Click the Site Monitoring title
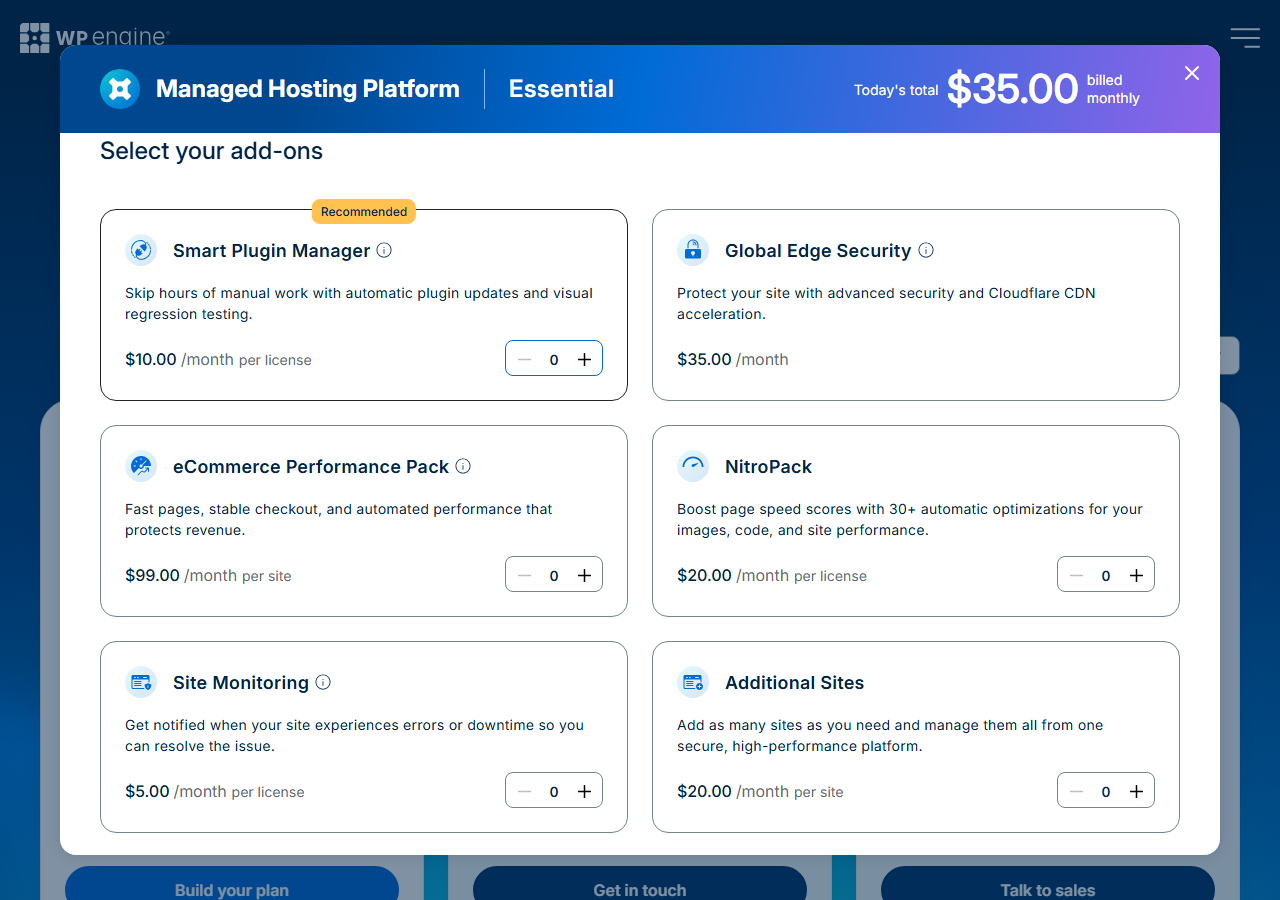 [241, 682]
